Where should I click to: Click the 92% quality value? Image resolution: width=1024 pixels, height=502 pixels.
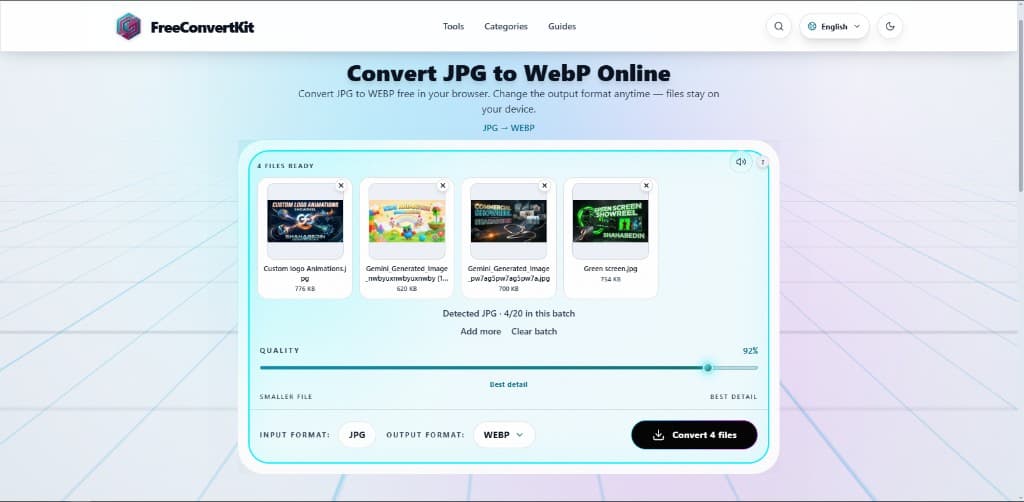pyautogui.click(x=750, y=351)
